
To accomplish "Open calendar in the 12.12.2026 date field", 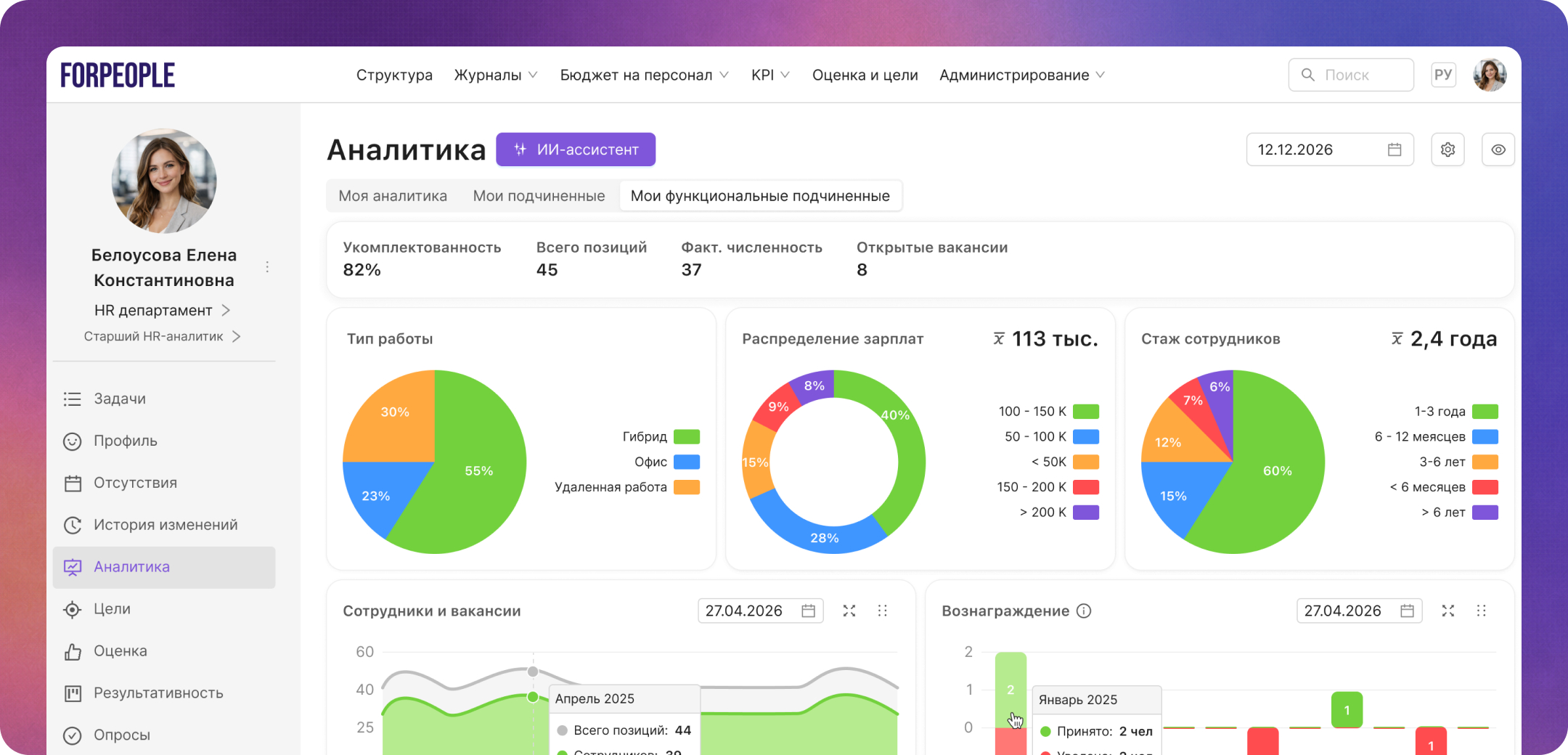I will [x=1395, y=150].
